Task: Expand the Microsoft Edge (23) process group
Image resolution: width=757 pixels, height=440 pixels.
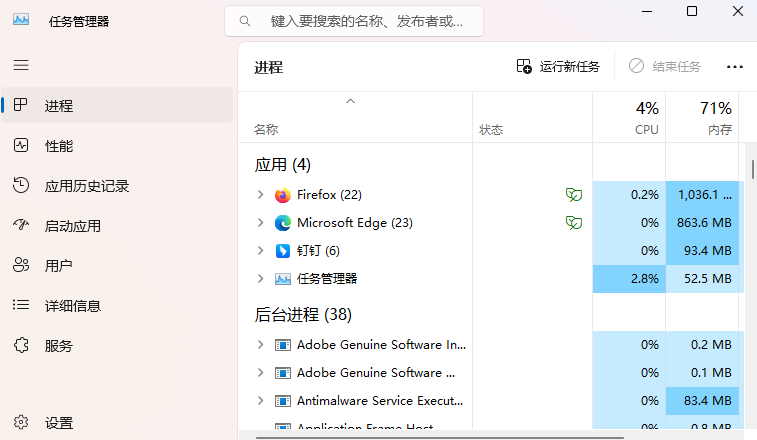Action: (260, 223)
